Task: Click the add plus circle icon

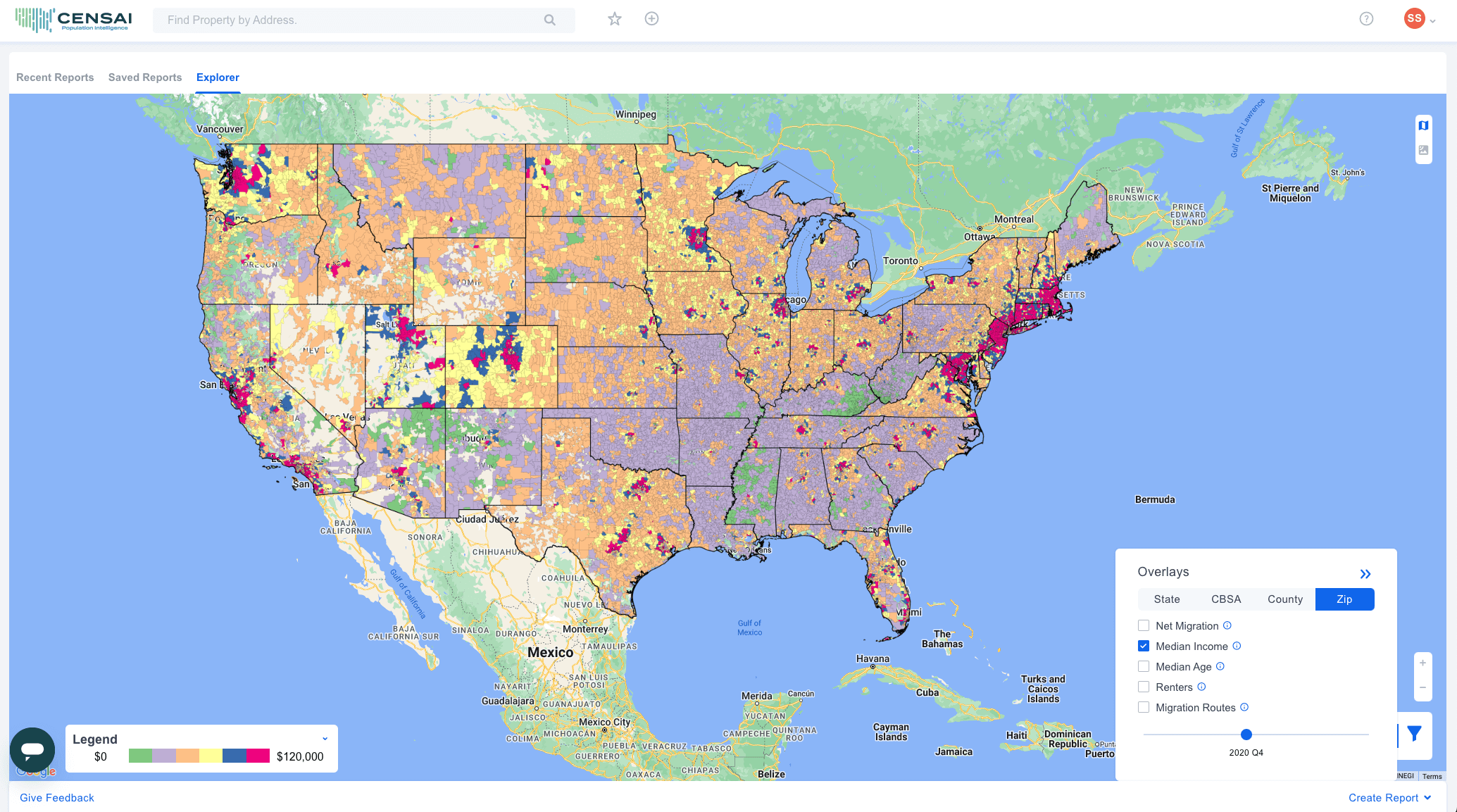Action: click(x=651, y=19)
